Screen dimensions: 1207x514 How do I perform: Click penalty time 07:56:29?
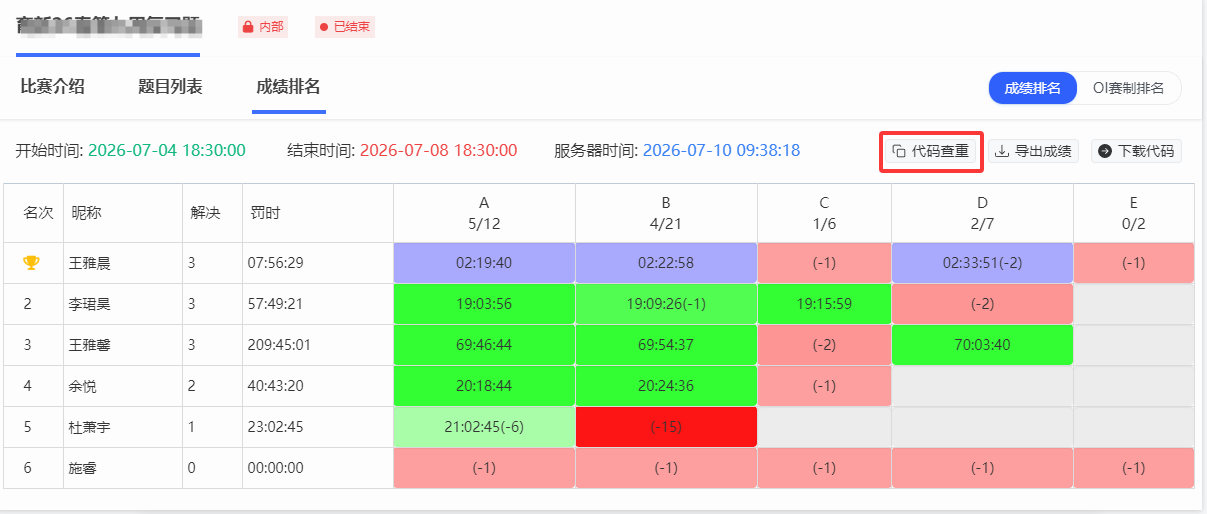(276, 263)
